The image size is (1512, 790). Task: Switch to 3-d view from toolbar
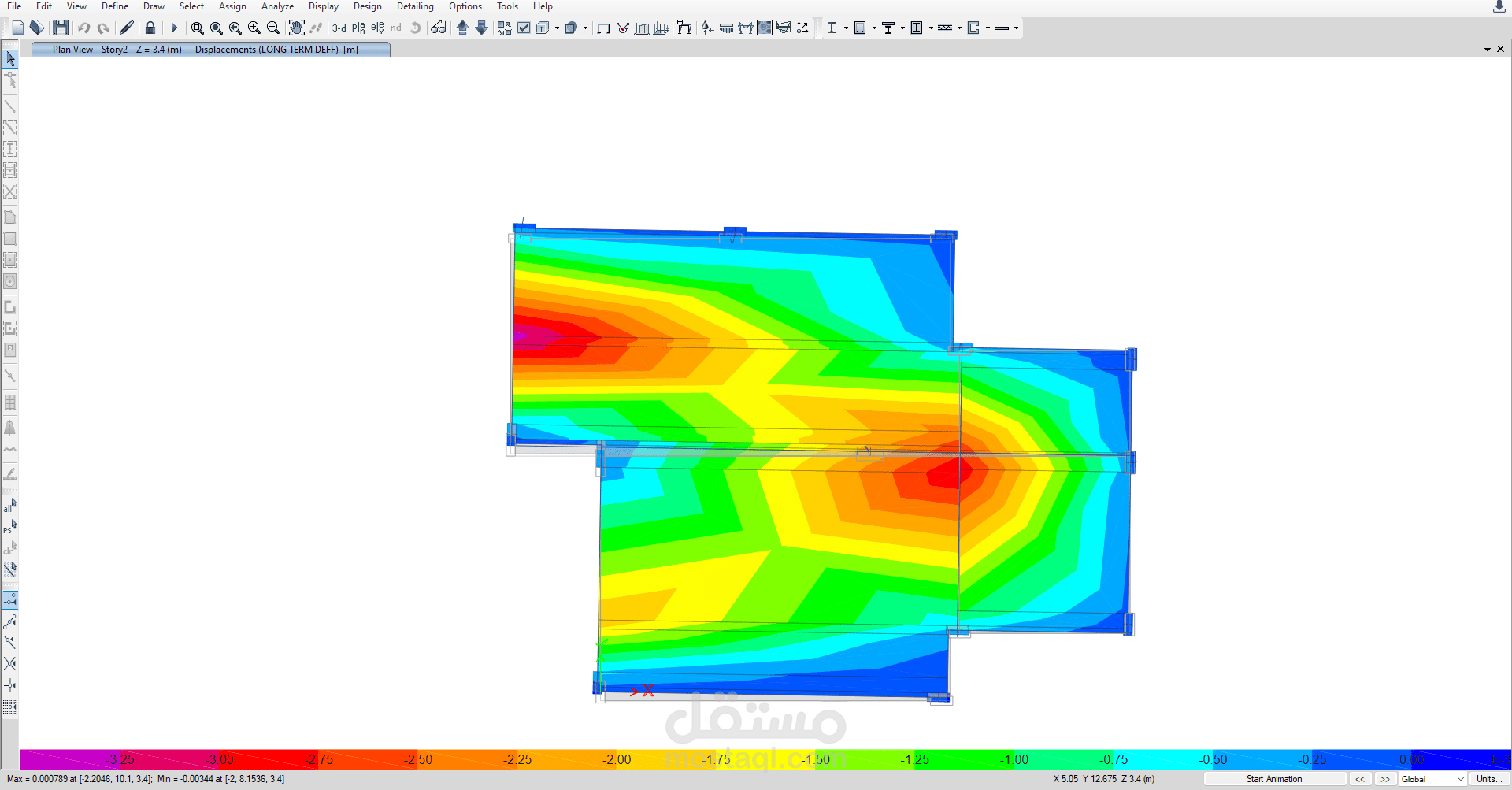[339, 28]
